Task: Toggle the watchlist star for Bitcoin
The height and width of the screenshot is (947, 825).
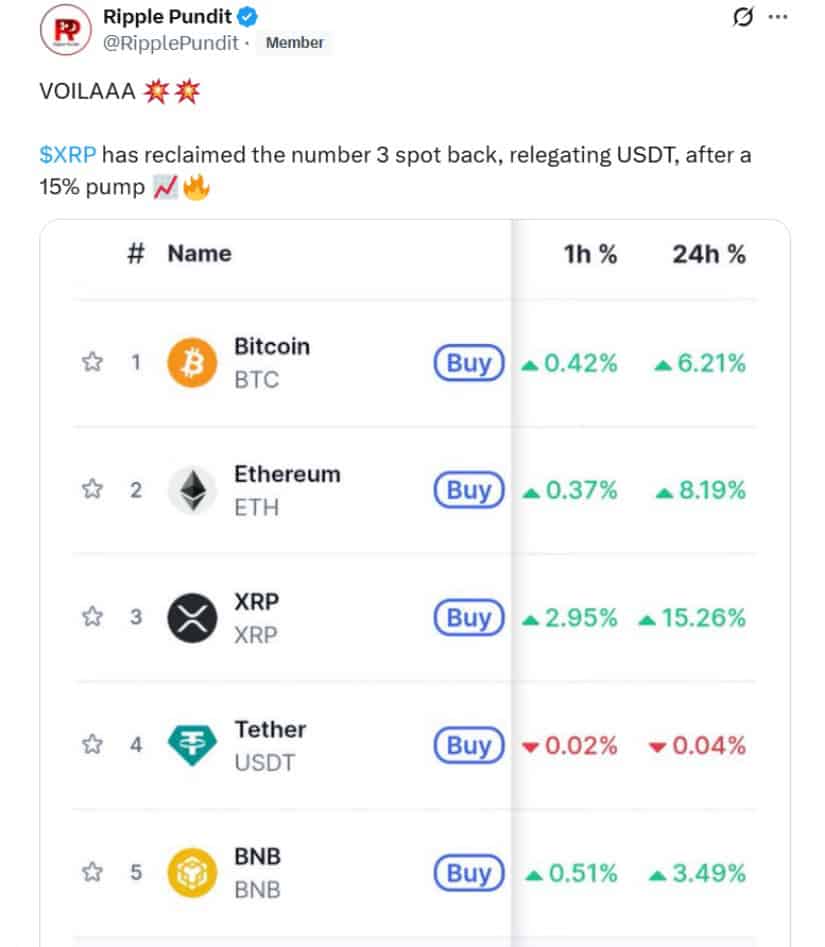Action: point(92,362)
